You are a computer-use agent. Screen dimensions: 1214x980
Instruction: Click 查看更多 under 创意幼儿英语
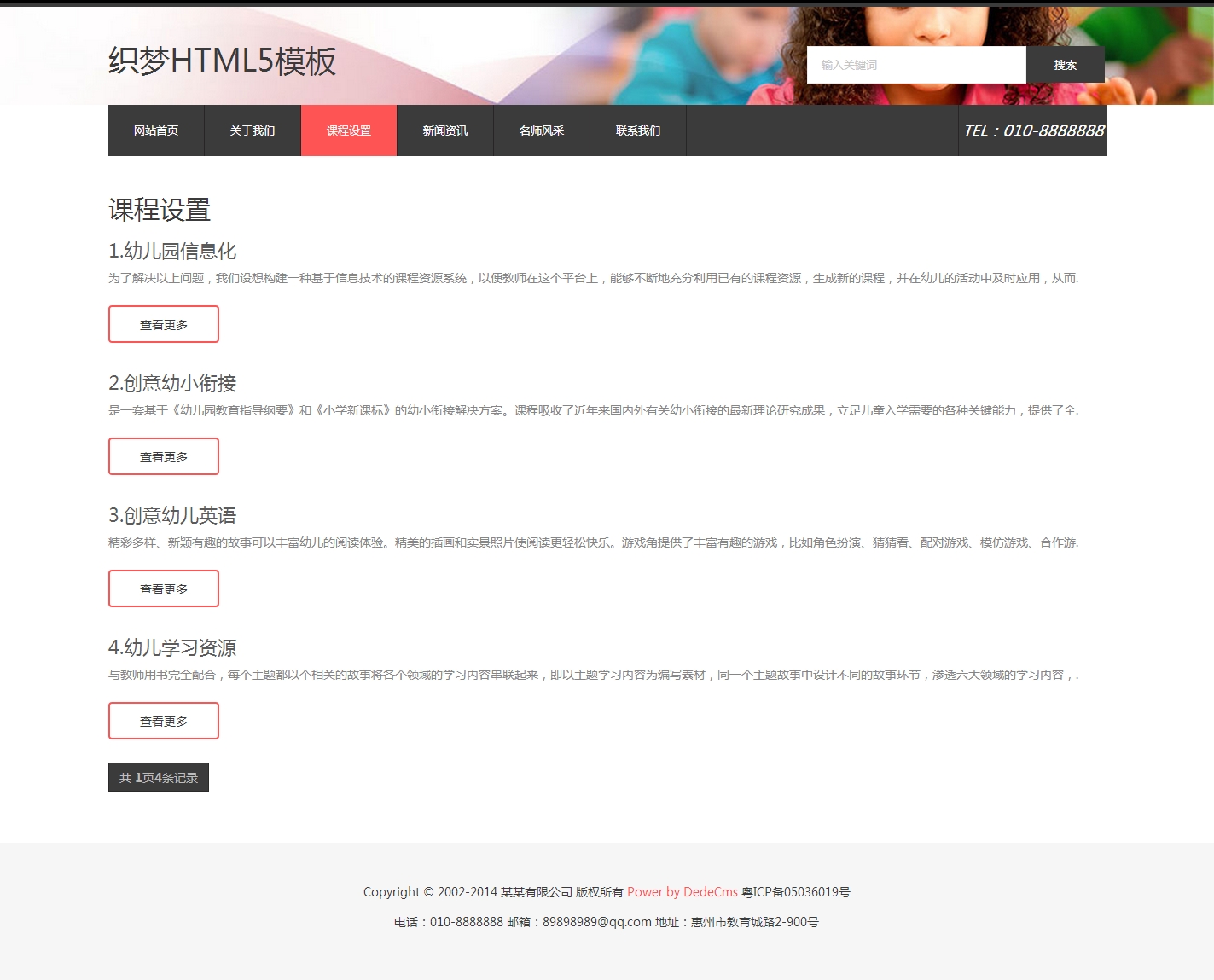pos(164,589)
